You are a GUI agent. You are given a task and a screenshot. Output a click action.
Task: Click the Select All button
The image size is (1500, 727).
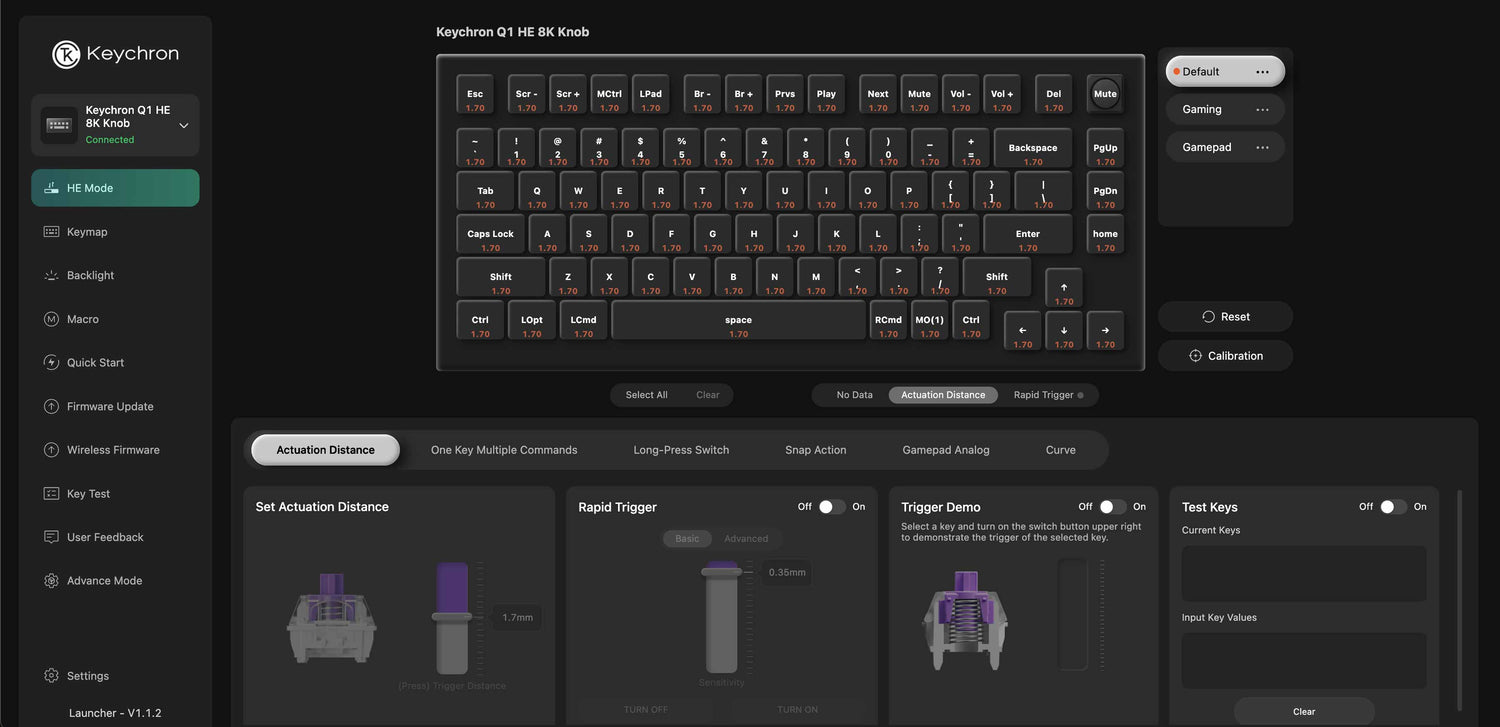coord(646,395)
